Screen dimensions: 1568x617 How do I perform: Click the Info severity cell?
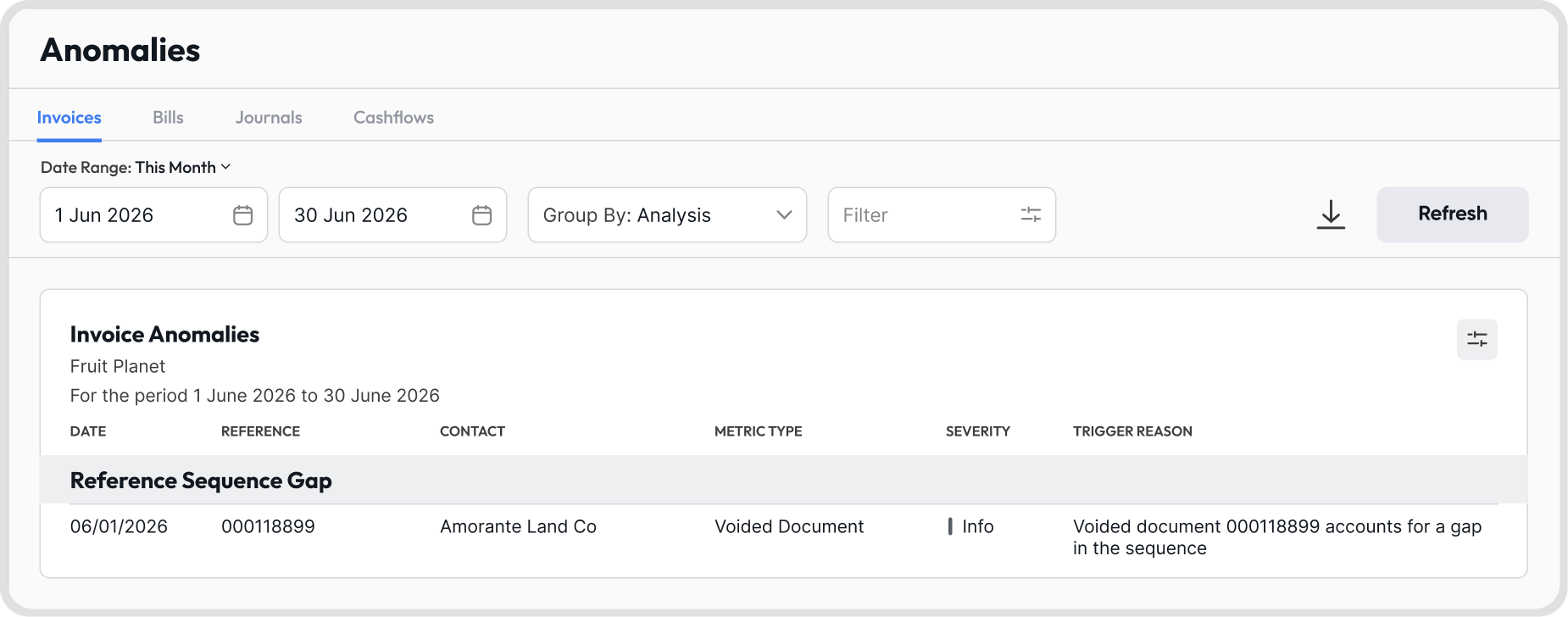pos(970,527)
